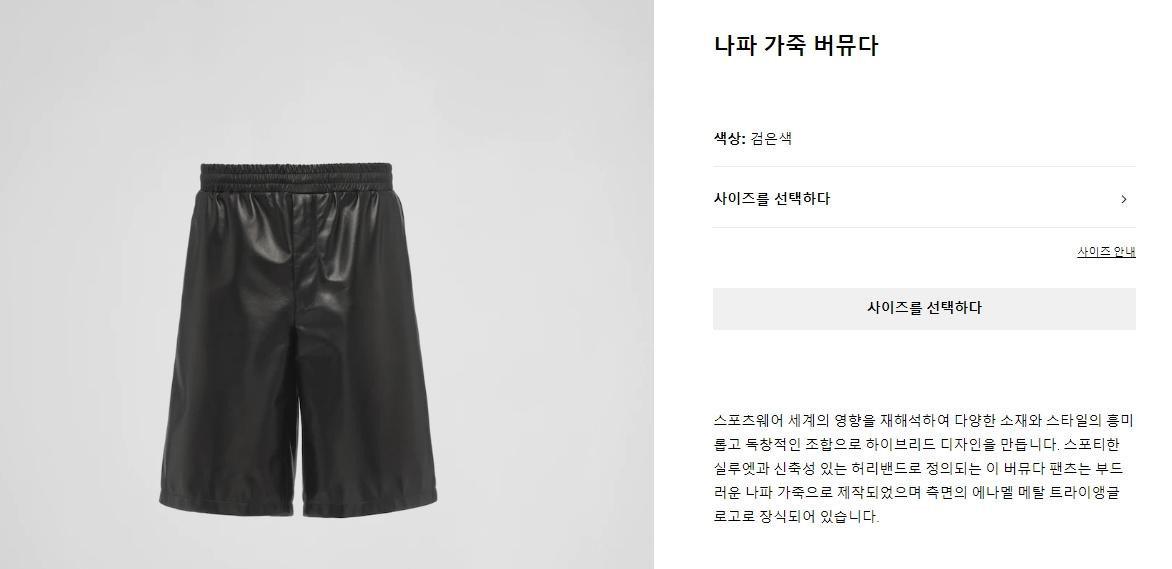
Task: Click the elastic waistband of the shorts
Action: (x=297, y=178)
